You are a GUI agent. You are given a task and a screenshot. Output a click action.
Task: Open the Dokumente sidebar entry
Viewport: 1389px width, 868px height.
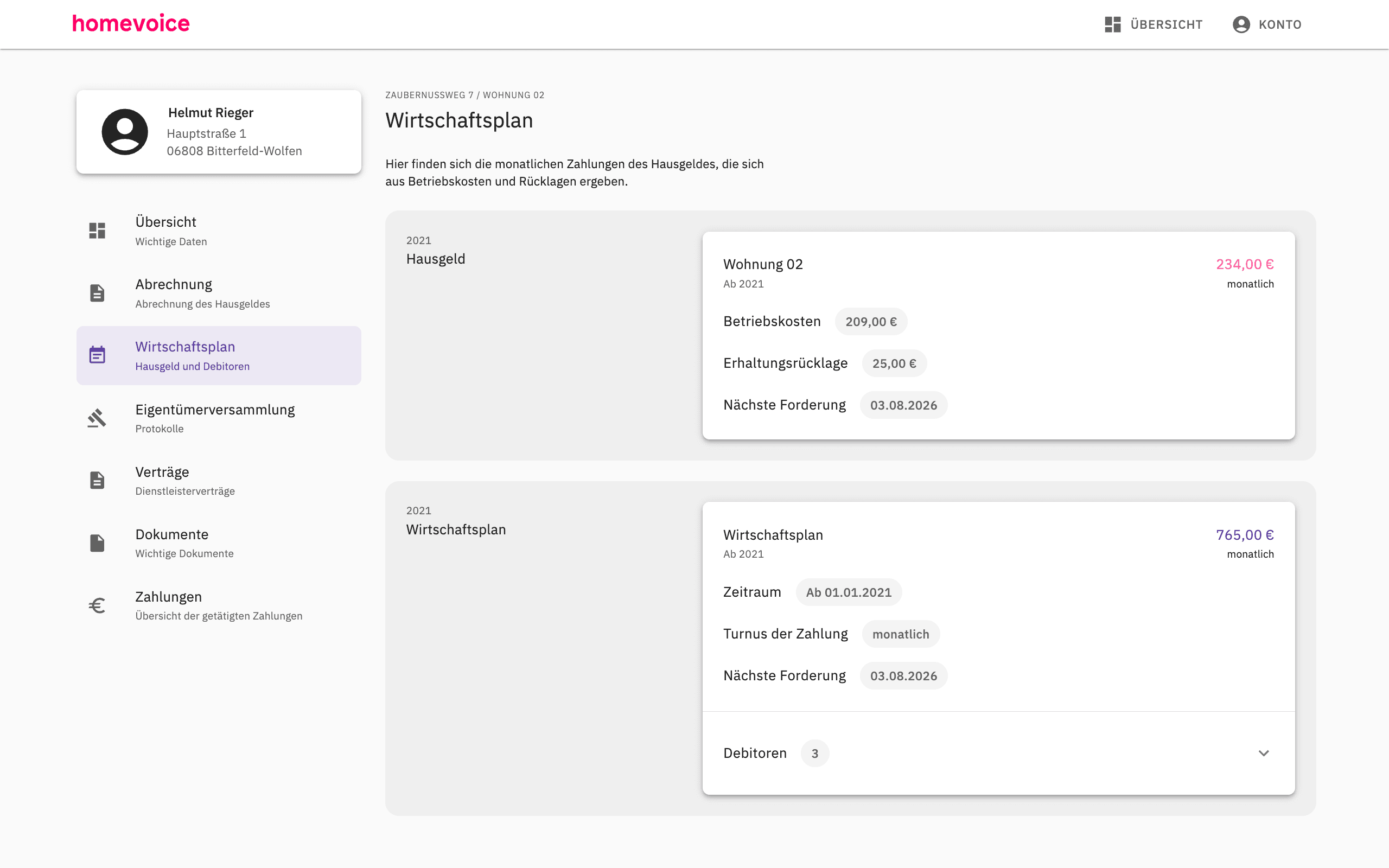point(219,542)
